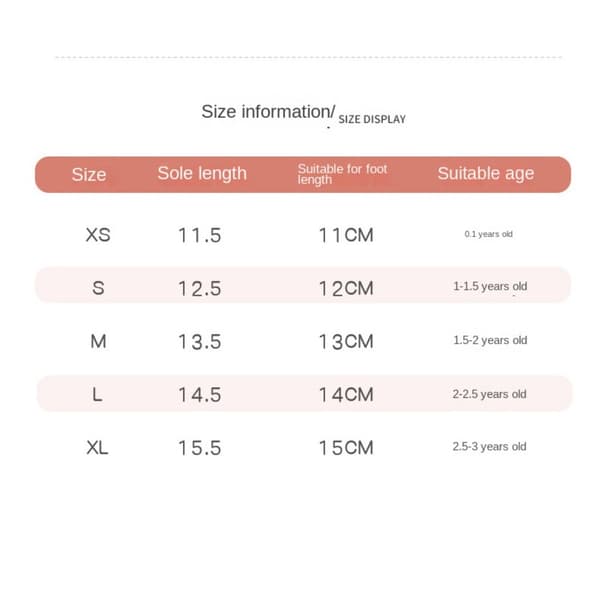This screenshot has height=600, width=600.
Task: Click the 13.5 sole length value
Action: pos(200,341)
